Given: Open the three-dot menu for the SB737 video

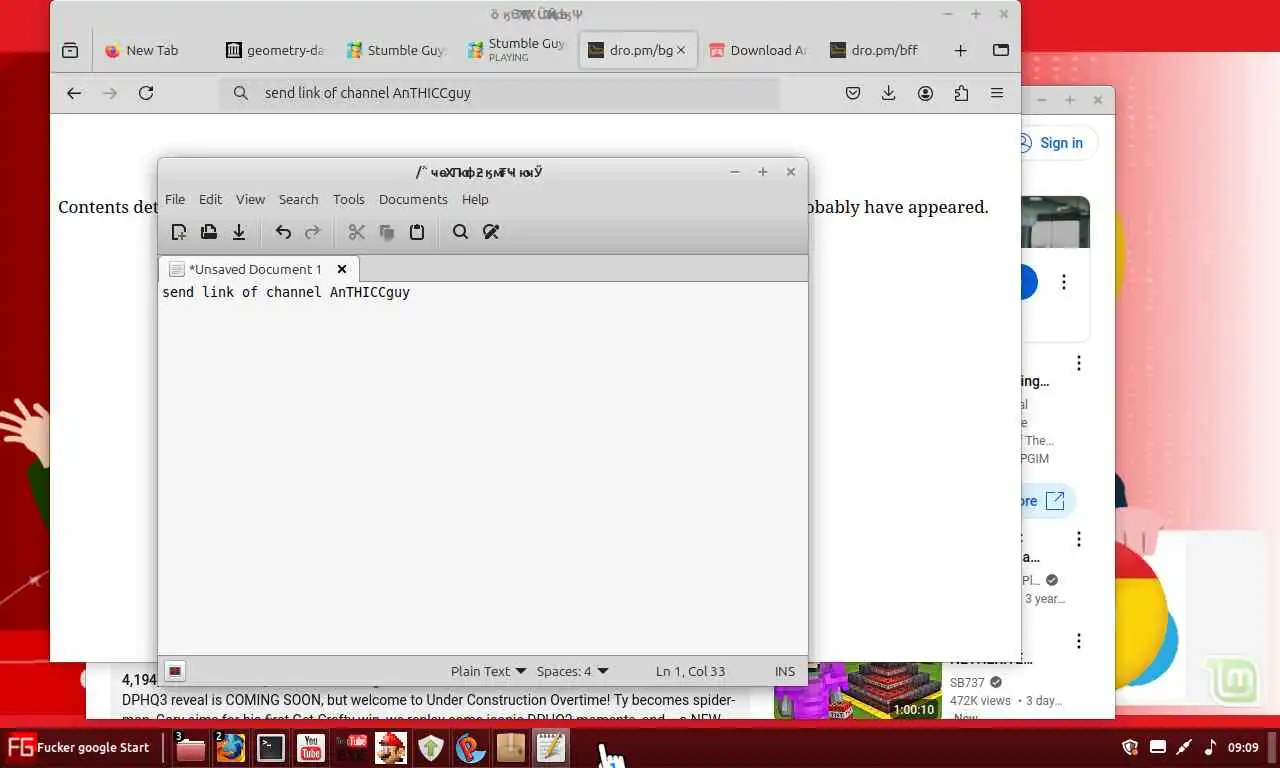Looking at the screenshot, I should point(1079,641).
